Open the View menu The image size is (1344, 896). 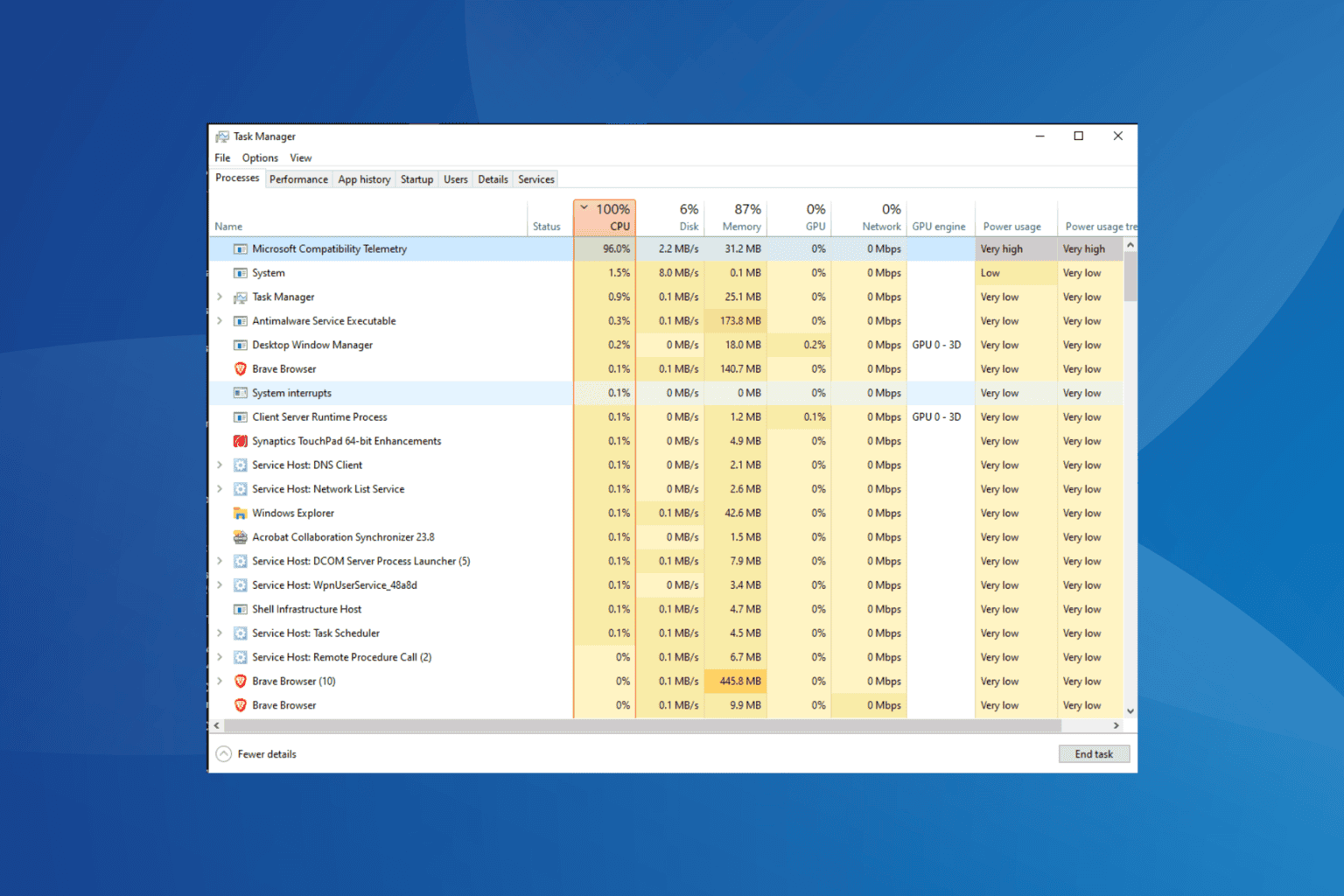coord(301,158)
